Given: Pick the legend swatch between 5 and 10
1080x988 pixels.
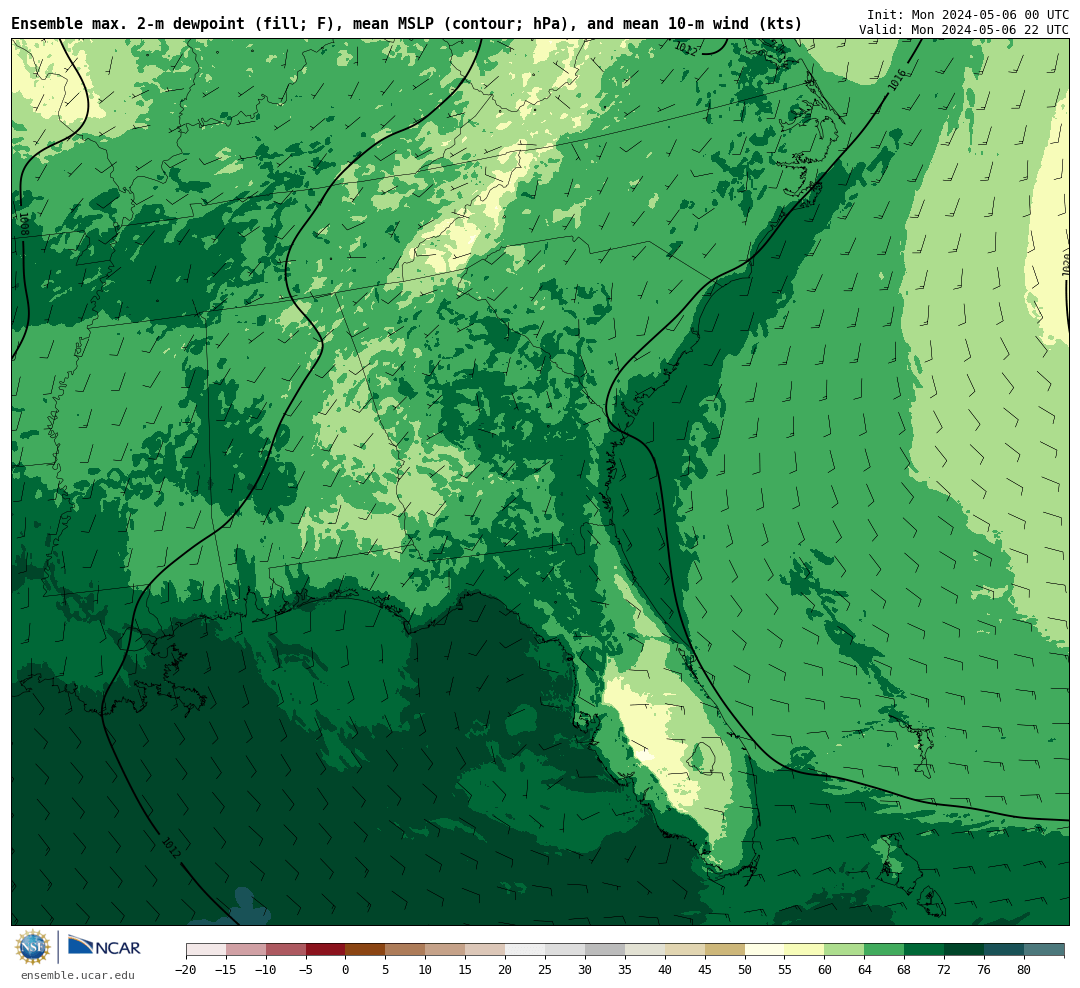Looking at the screenshot, I should 406,950.
